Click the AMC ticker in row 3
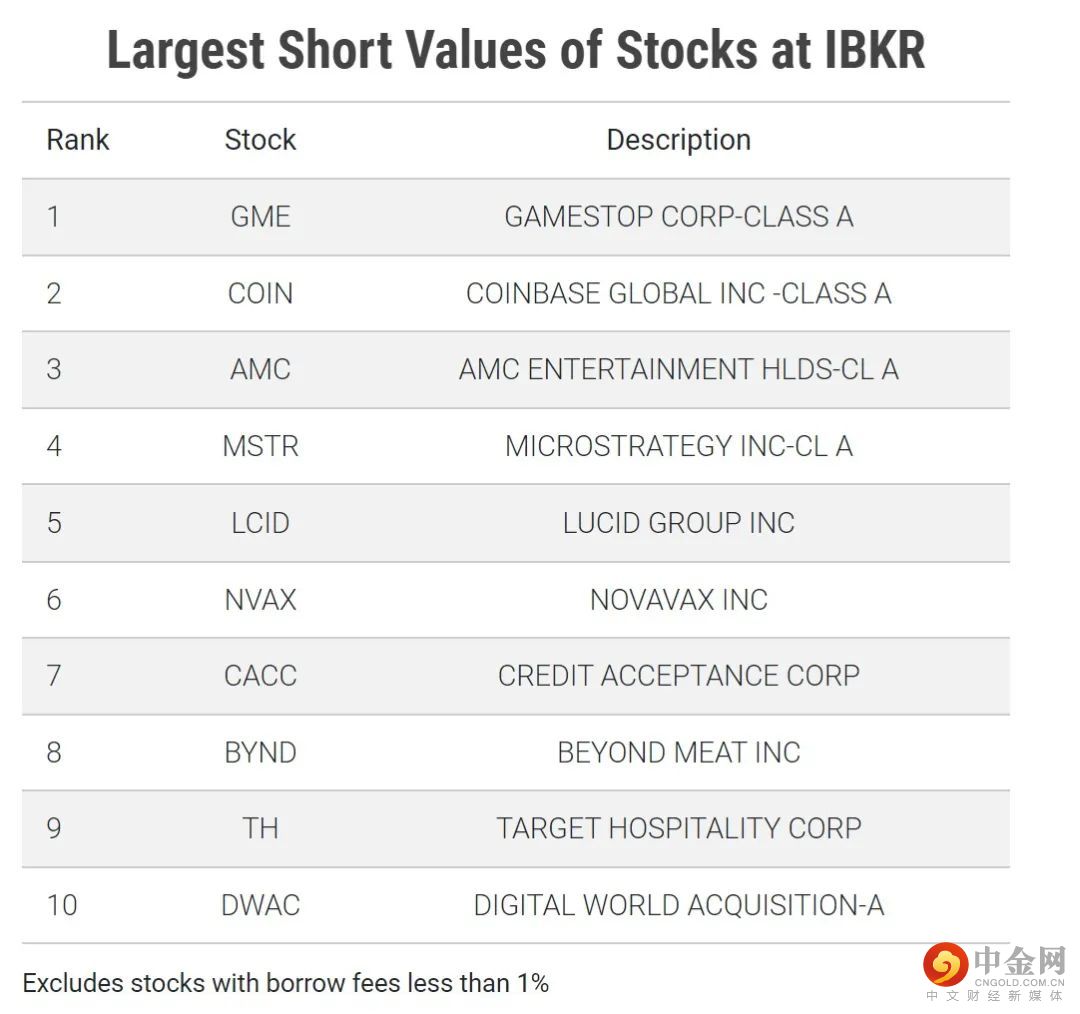The image size is (1080, 1014). point(260,370)
